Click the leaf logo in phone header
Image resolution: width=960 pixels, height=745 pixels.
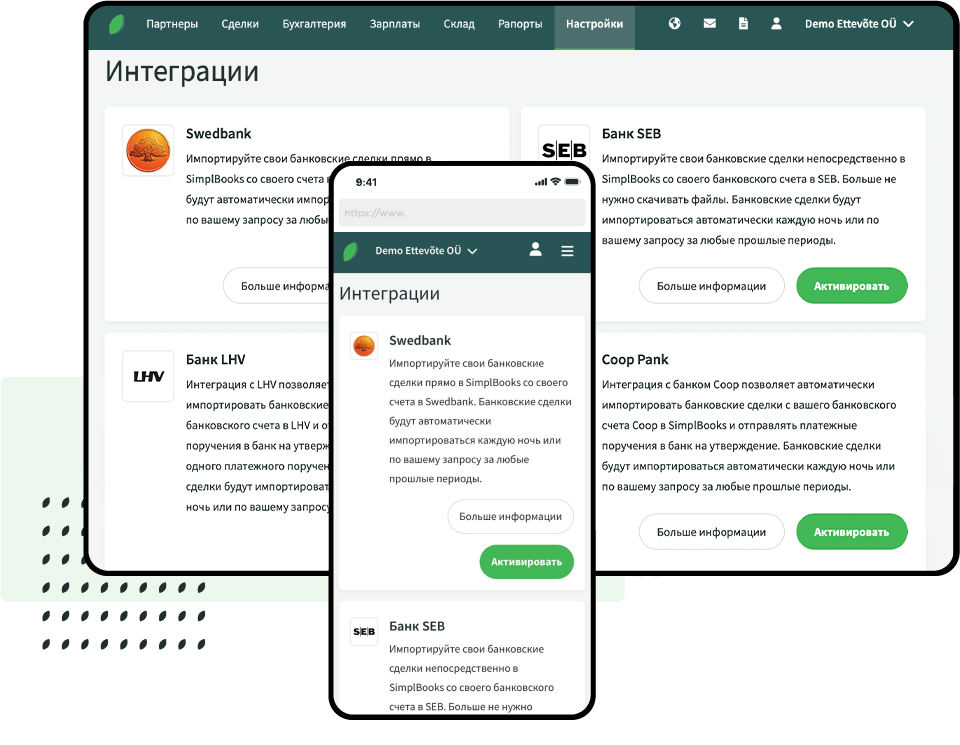coord(351,251)
